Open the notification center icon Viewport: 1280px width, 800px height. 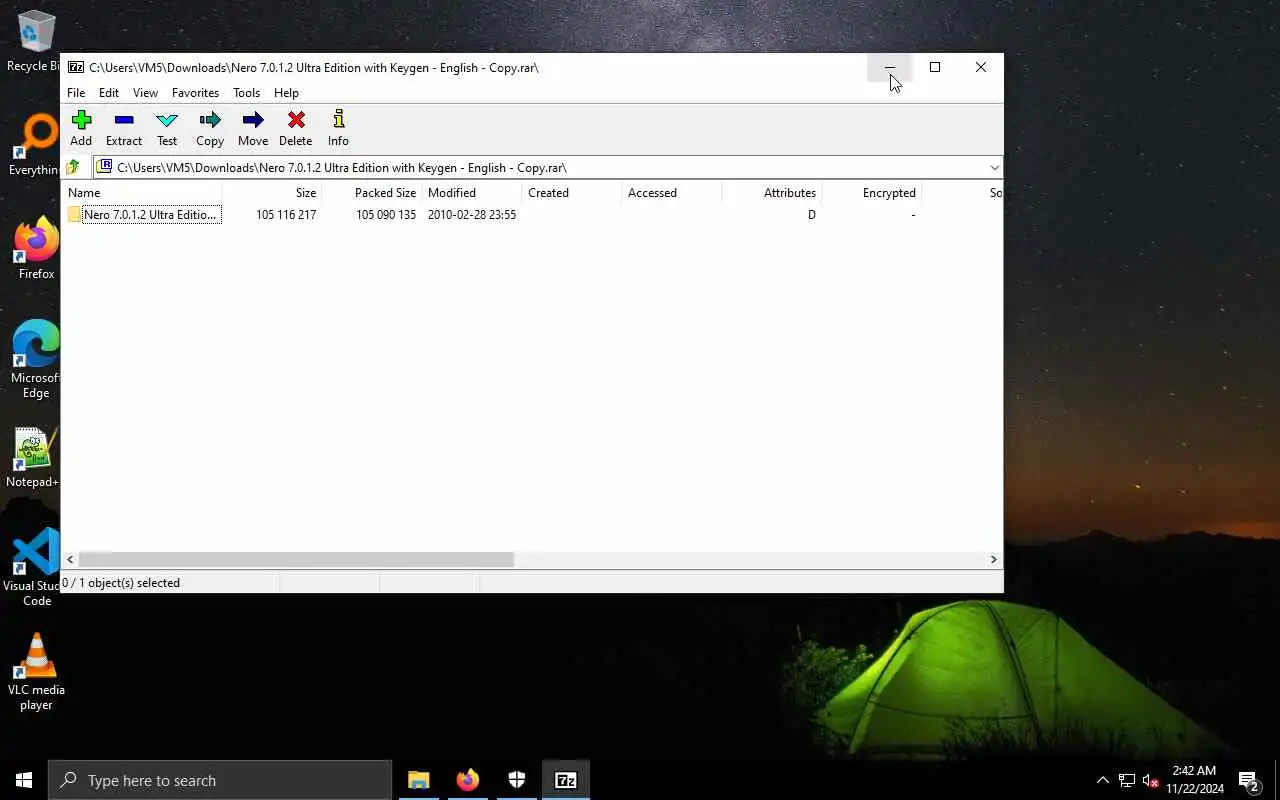pos(1248,780)
